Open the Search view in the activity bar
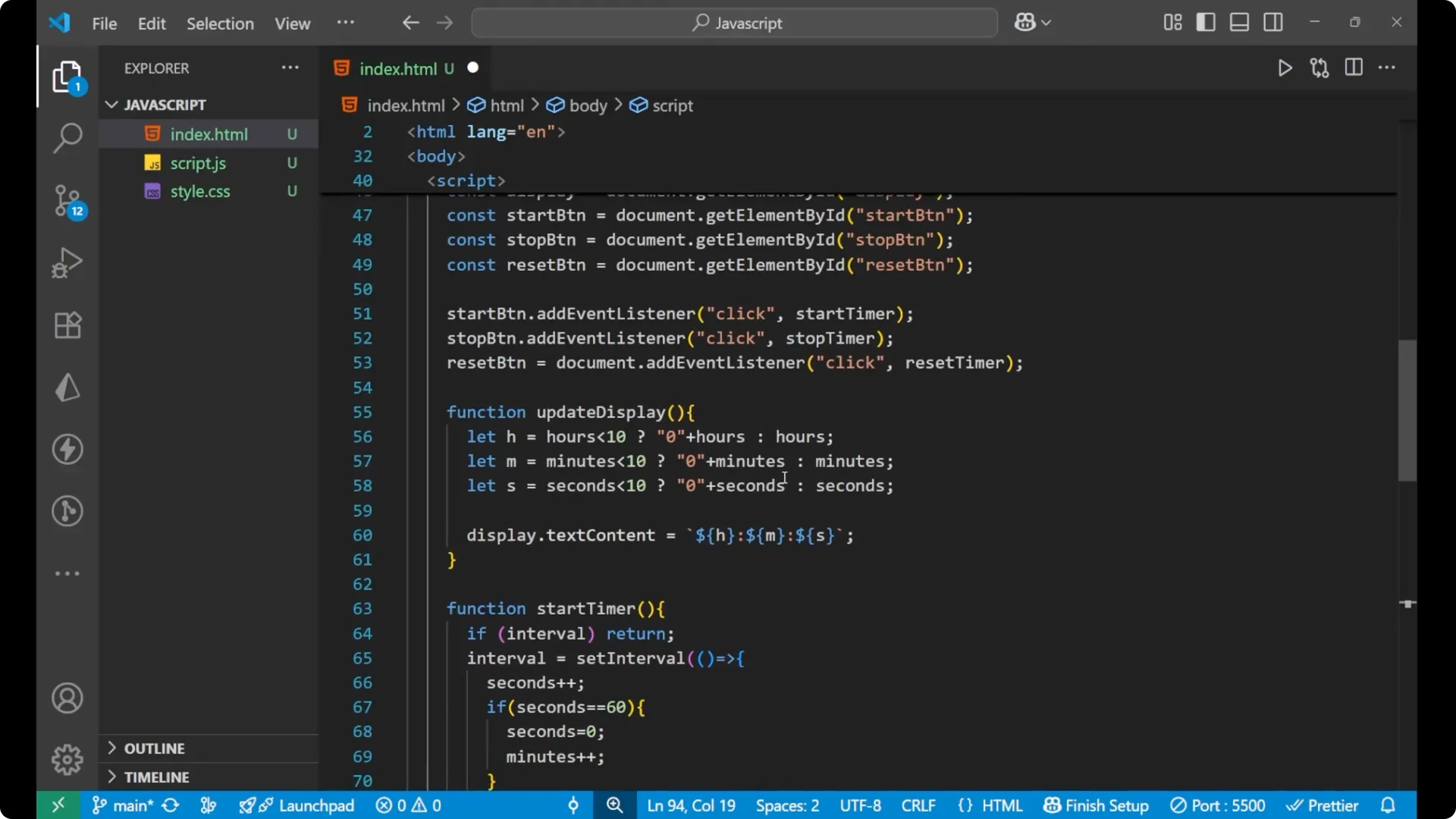The width and height of the screenshot is (1456, 819). [x=67, y=138]
